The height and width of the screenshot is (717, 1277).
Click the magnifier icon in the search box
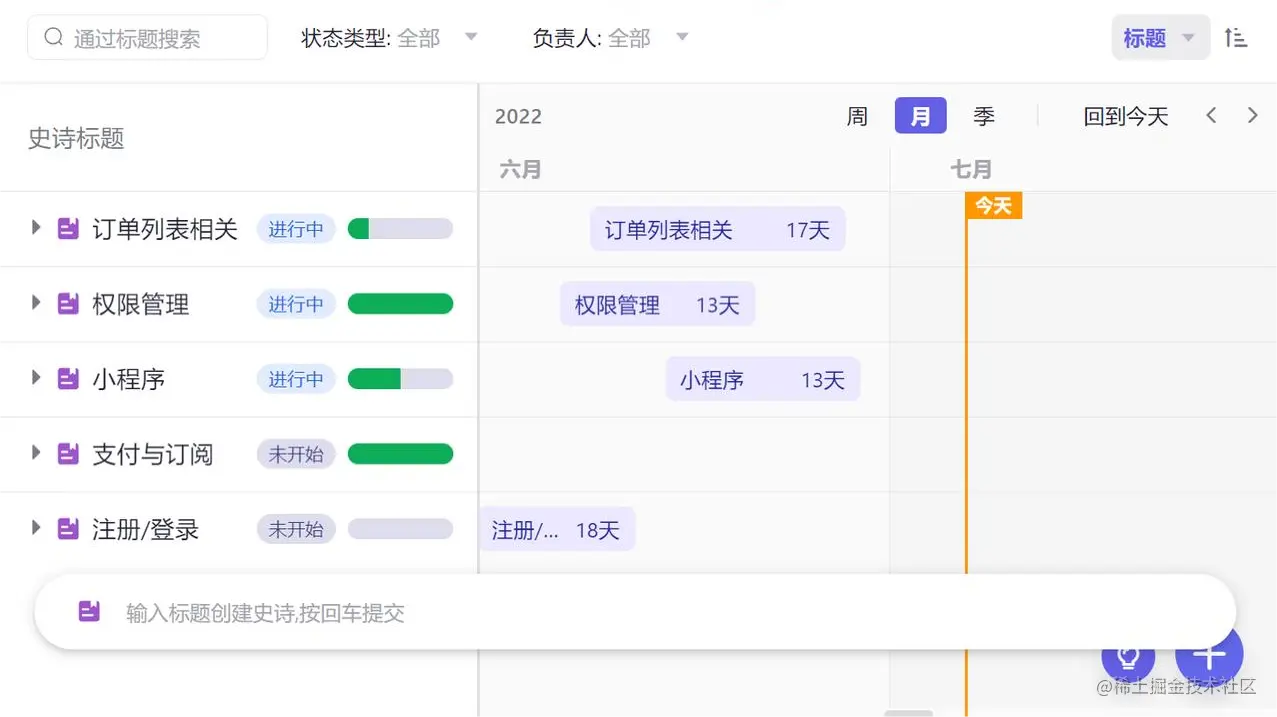(x=53, y=36)
